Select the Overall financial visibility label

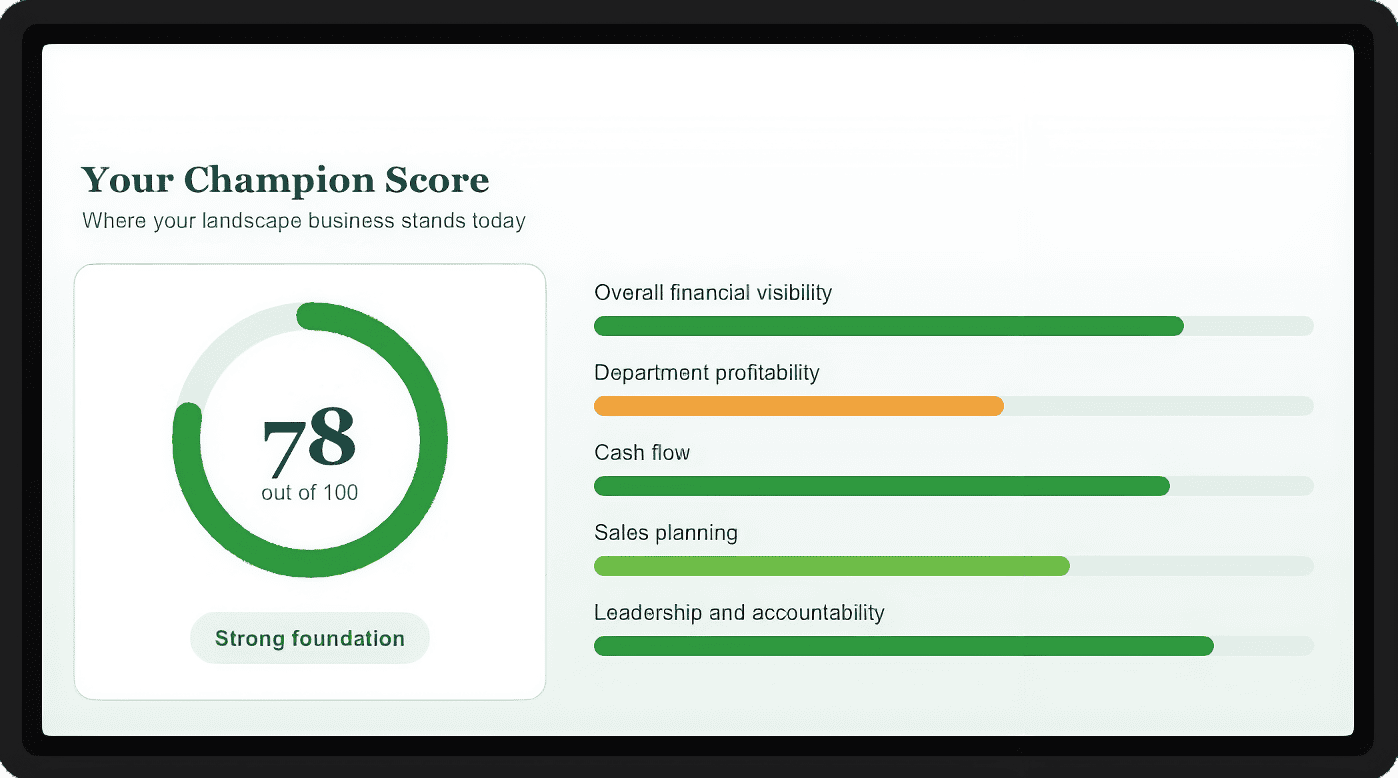click(713, 293)
